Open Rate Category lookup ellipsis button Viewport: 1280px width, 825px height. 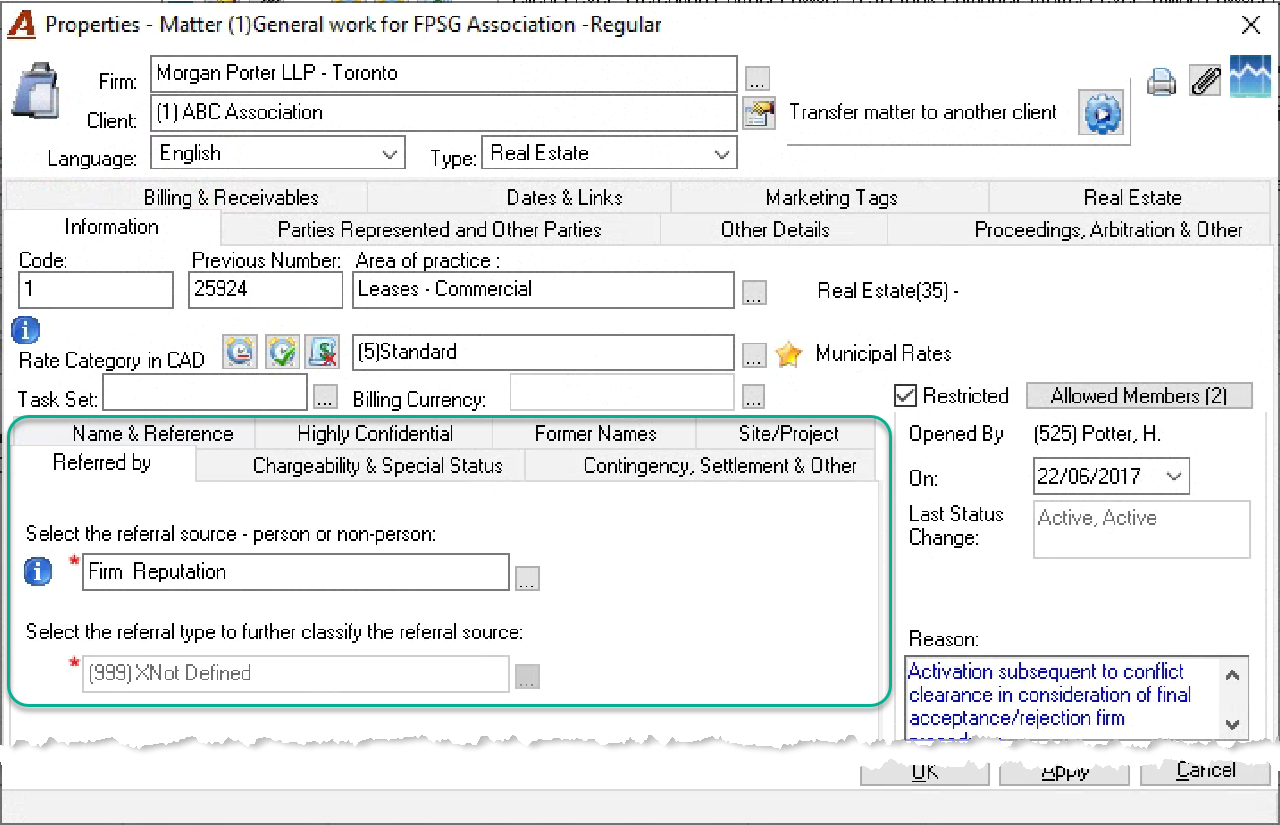tap(755, 355)
